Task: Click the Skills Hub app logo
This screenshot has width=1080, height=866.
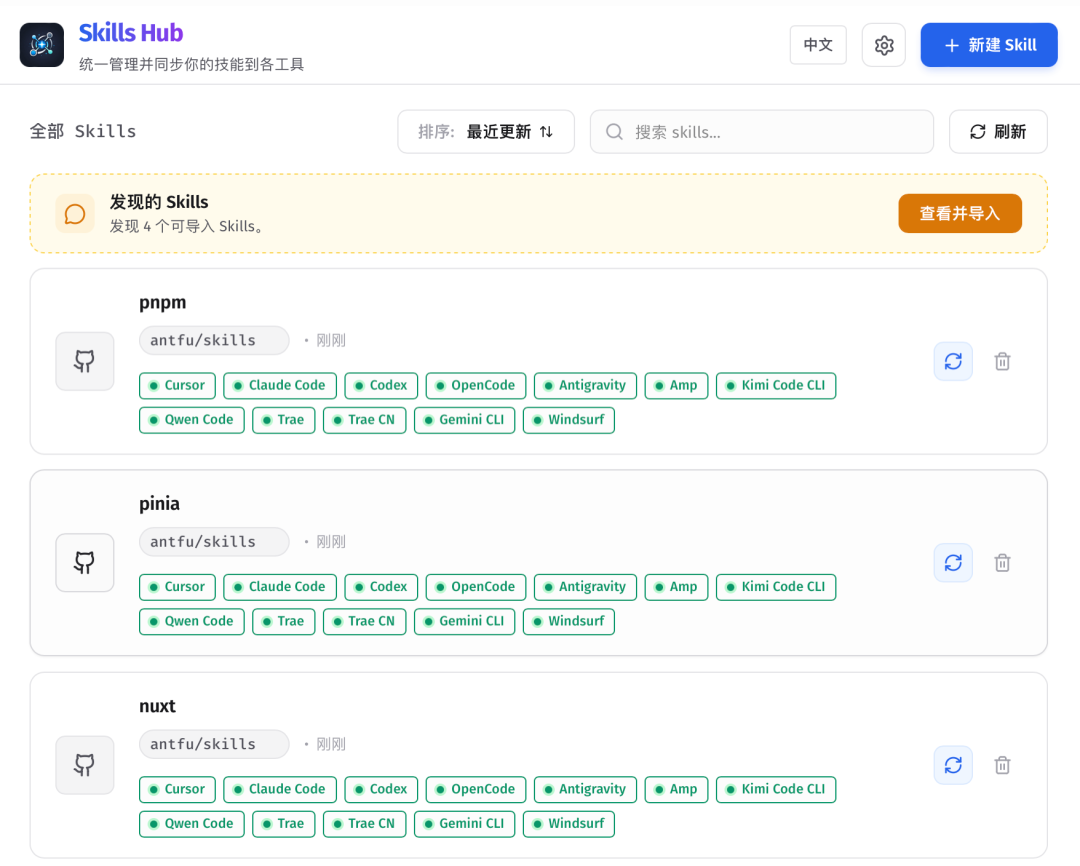Action: tap(42, 45)
